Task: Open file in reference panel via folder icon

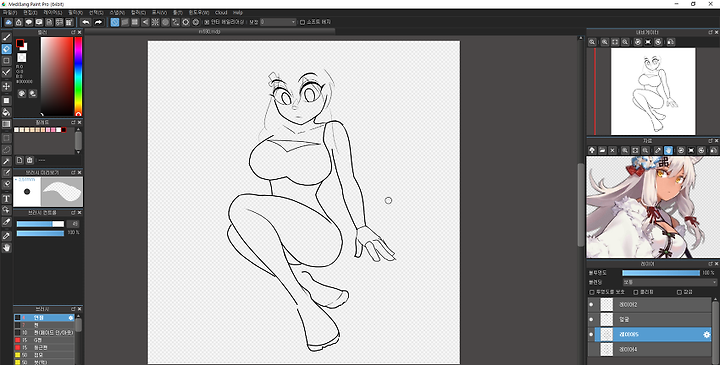Action: 602,150
